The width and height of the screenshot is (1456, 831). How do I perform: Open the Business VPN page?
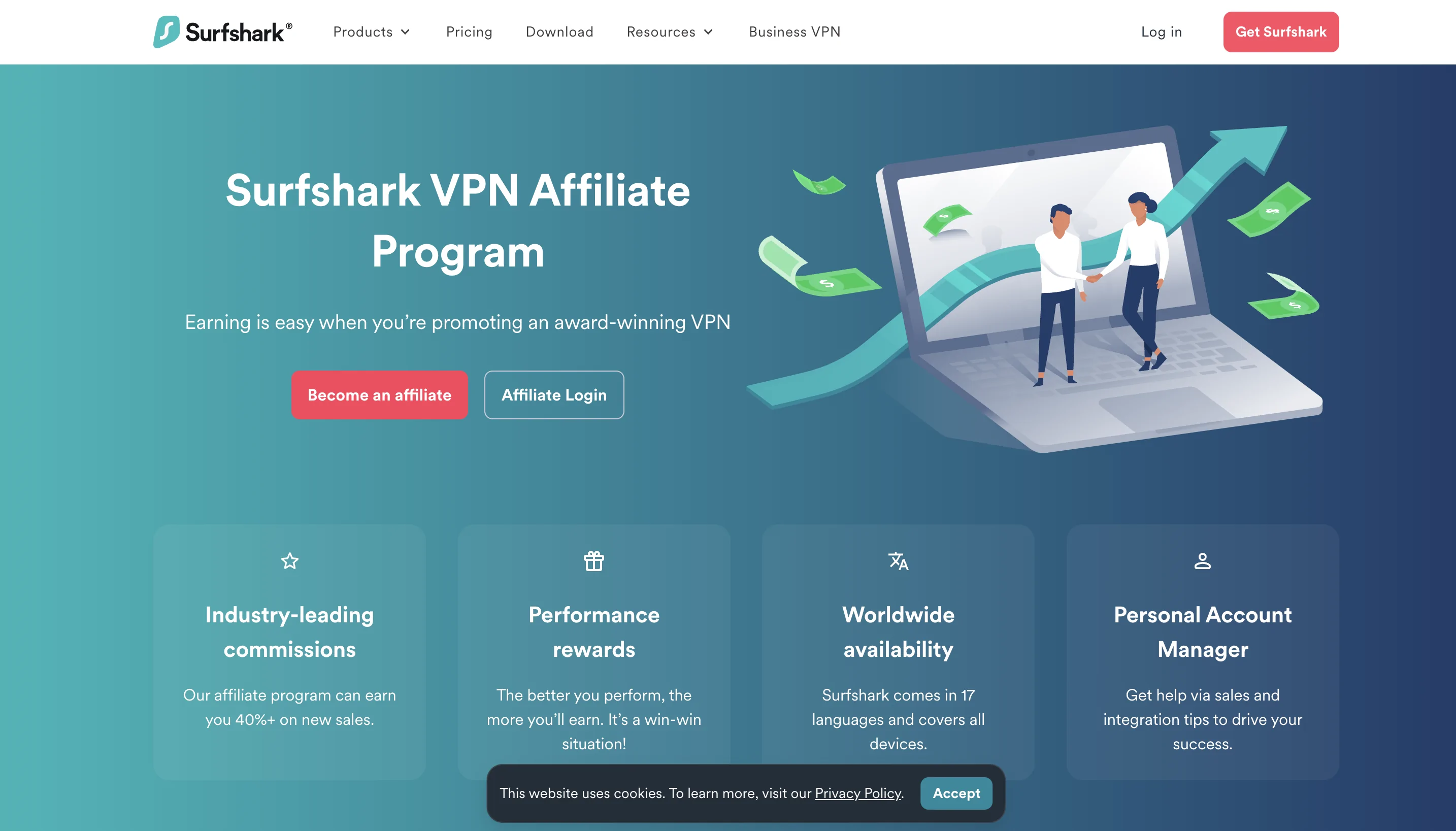(795, 32)
